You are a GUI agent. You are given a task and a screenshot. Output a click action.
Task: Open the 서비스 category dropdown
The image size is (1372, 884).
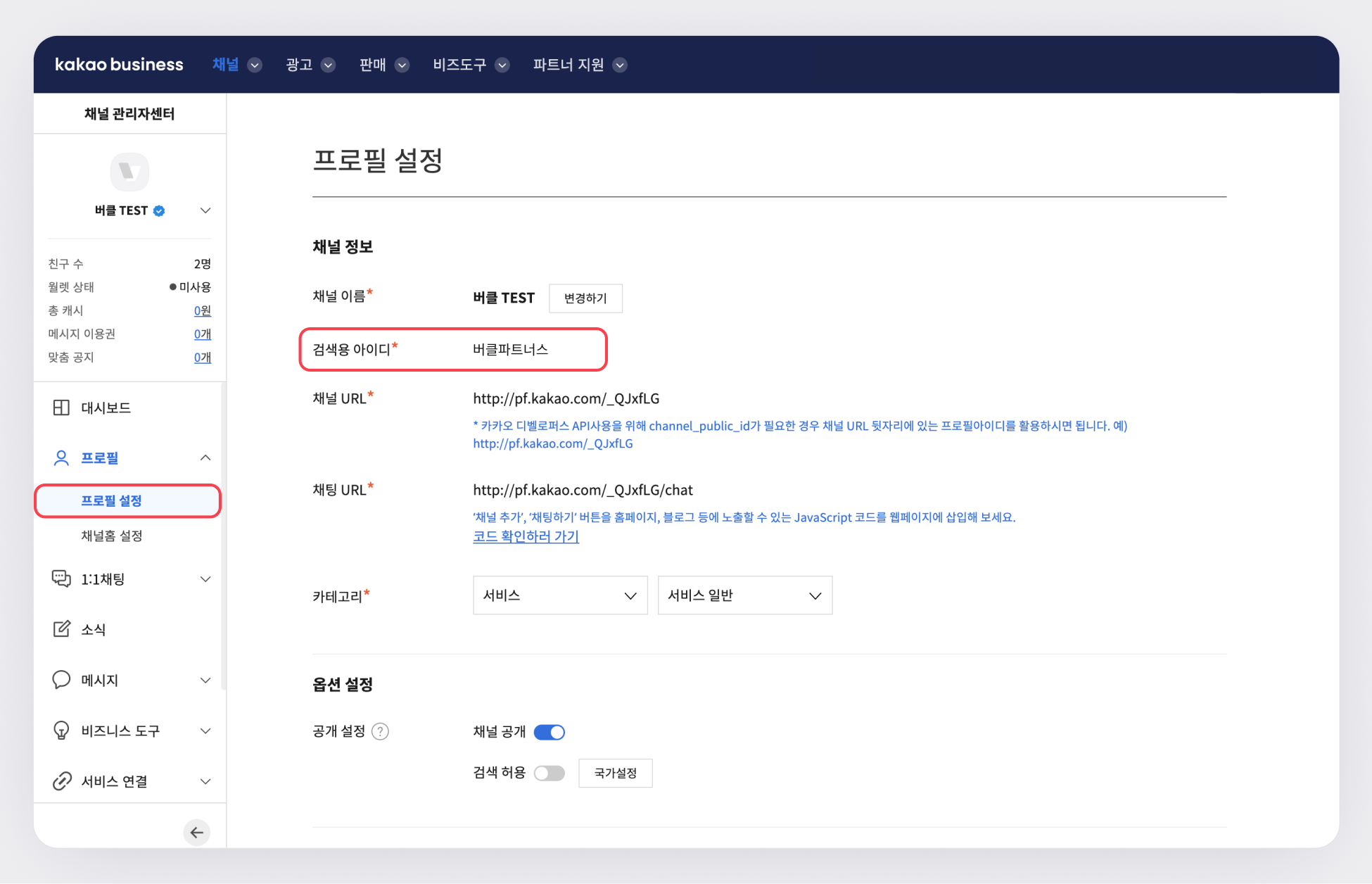[x=560, y=595]
